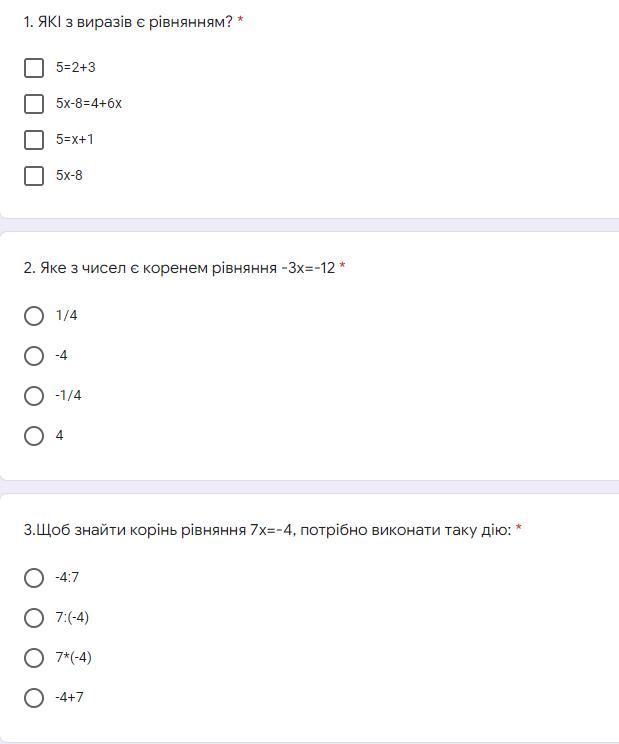Click question 2 title about коренем рівняння -3x=-12
The image size is (619, 744).
[x=179, y=268]
